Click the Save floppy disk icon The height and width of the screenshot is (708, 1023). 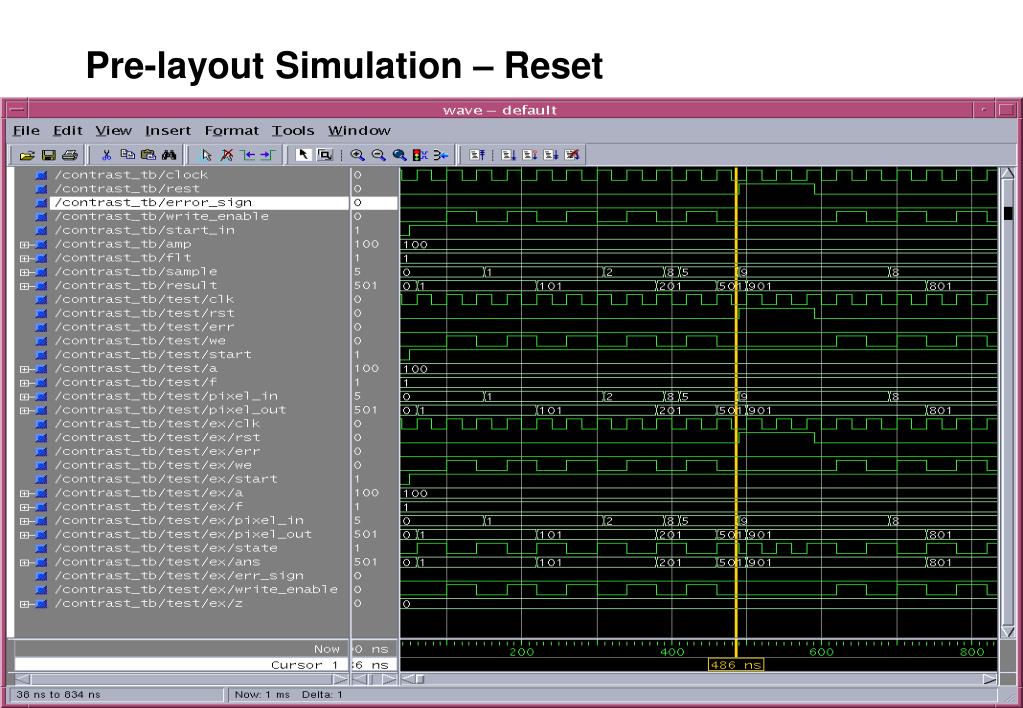pos(47,155)
